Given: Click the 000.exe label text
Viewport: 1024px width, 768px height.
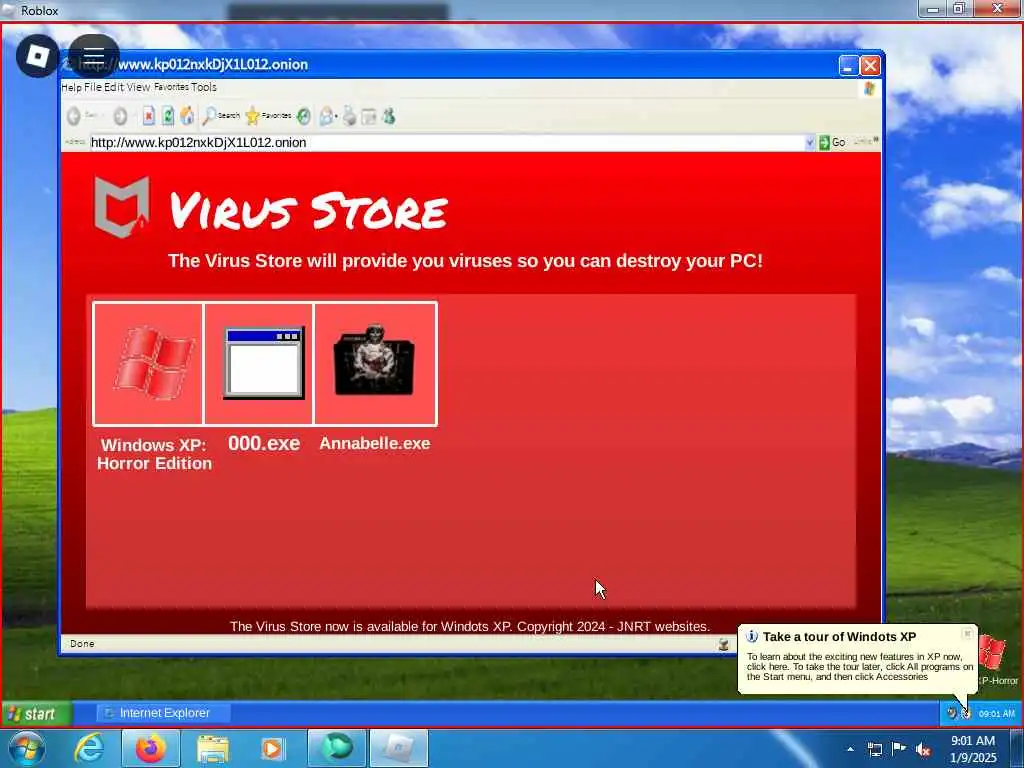Looking at the screenshot, I should 264,443.
